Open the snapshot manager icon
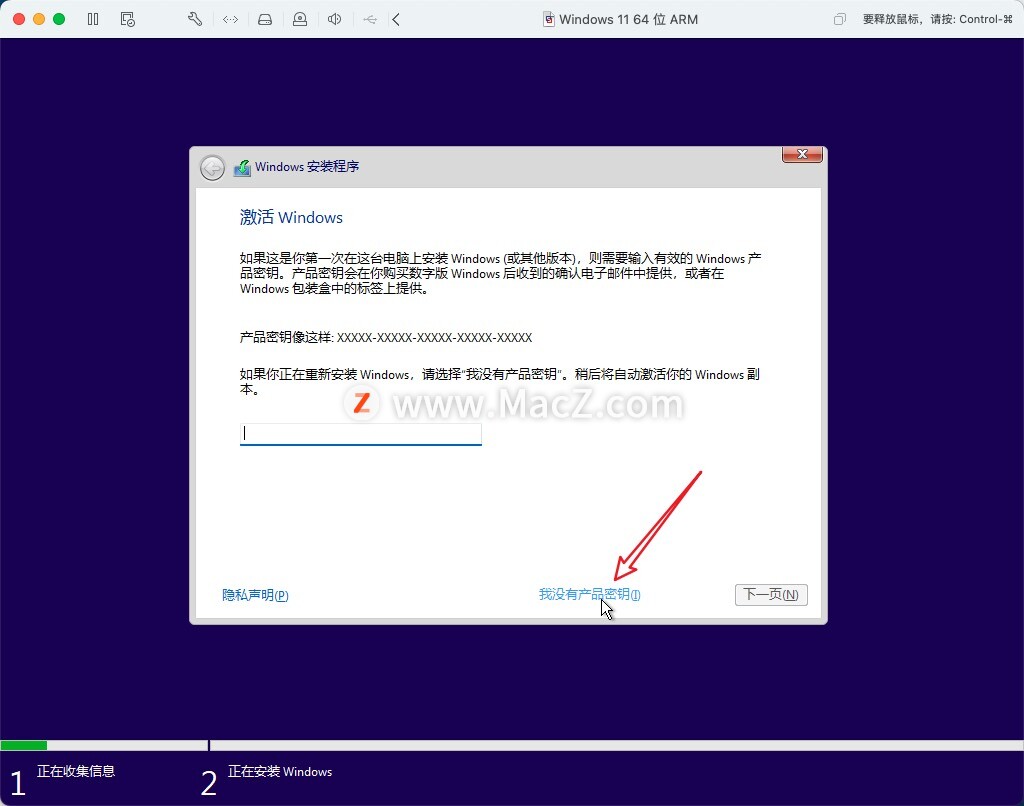1024x806 pixels. (128, 19)
